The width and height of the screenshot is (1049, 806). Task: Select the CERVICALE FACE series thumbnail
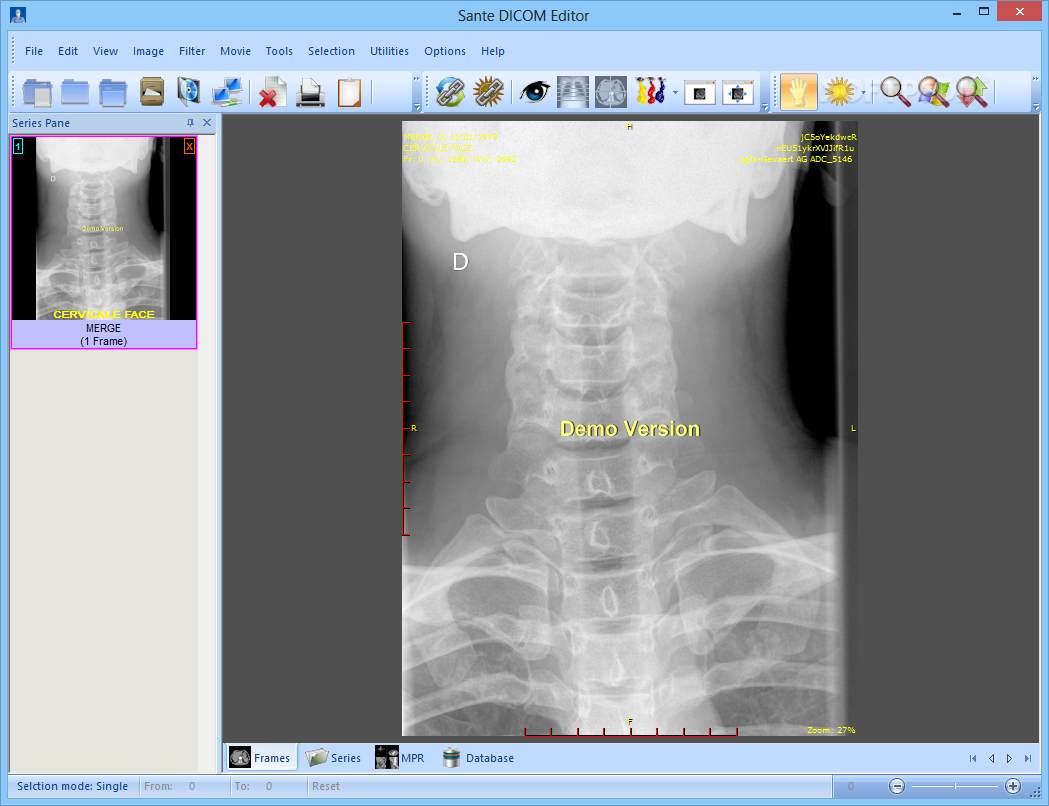coord(104,228)
